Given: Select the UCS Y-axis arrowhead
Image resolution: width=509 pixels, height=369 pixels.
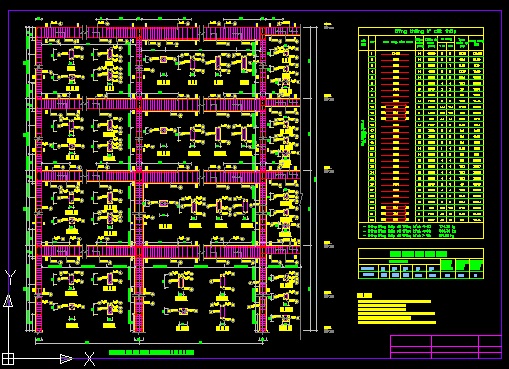Looking at the screenshot, I should pos(8,301).
